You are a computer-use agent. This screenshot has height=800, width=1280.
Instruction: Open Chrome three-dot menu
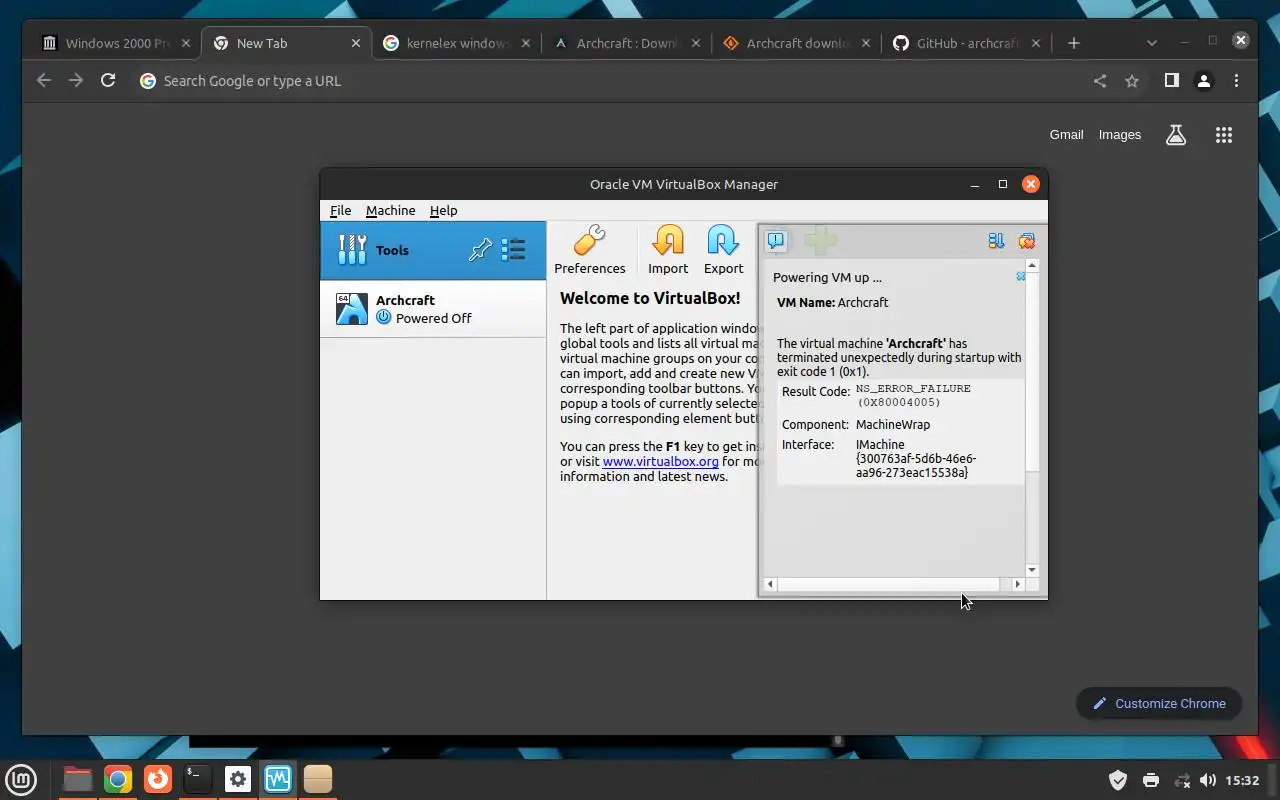point(1237,81)
